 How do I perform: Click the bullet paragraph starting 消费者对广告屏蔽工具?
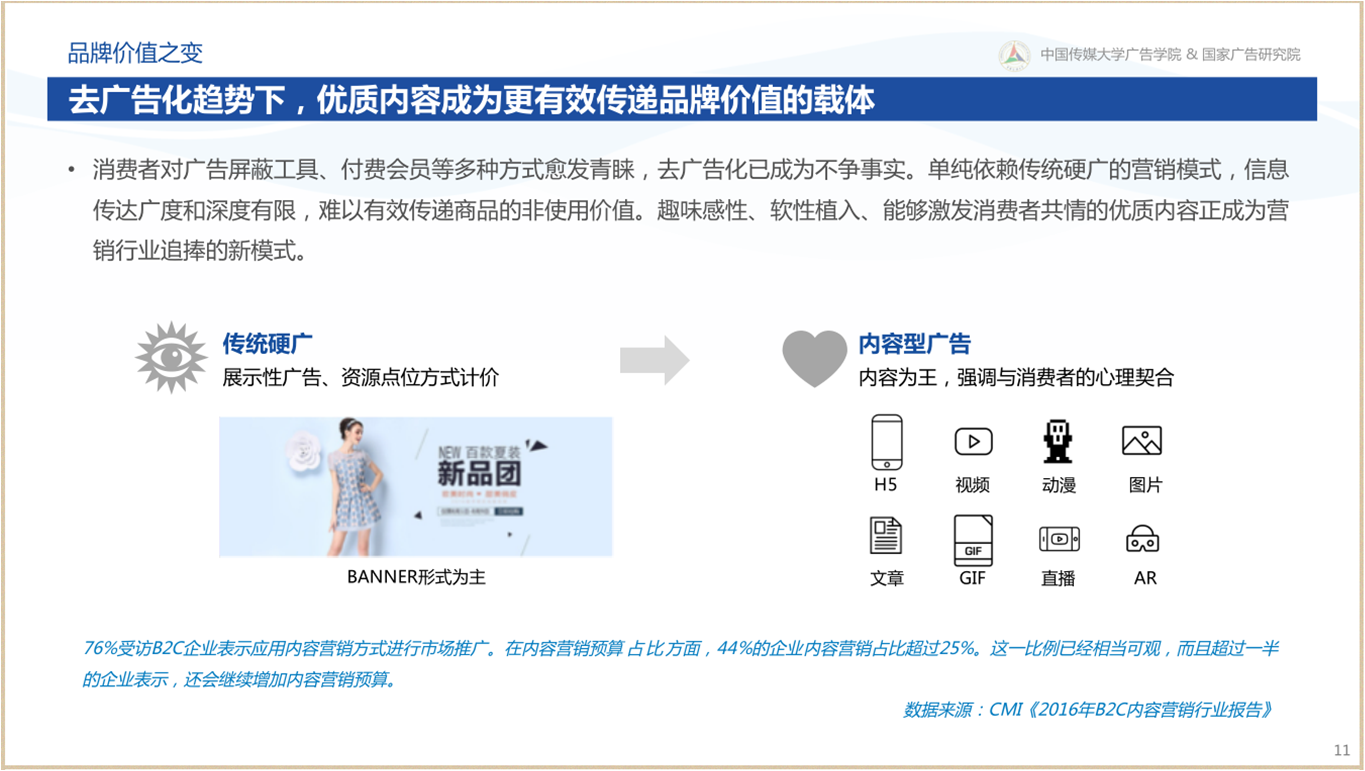[690, 210]
